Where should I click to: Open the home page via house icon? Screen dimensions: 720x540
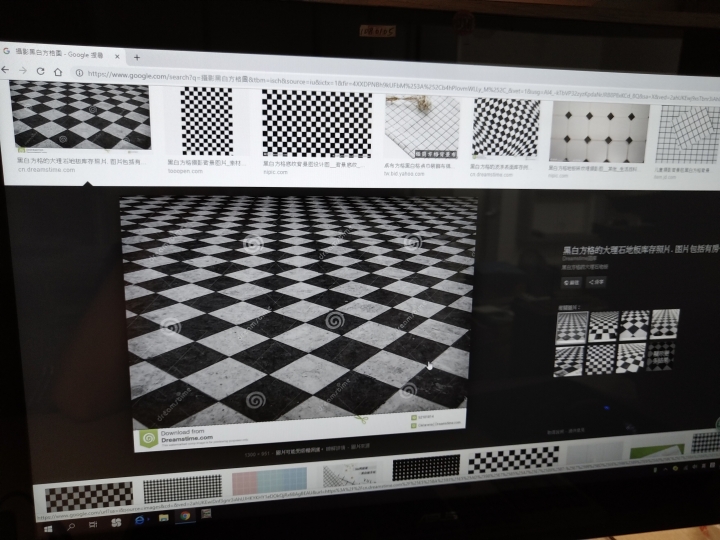pos(58,72)
